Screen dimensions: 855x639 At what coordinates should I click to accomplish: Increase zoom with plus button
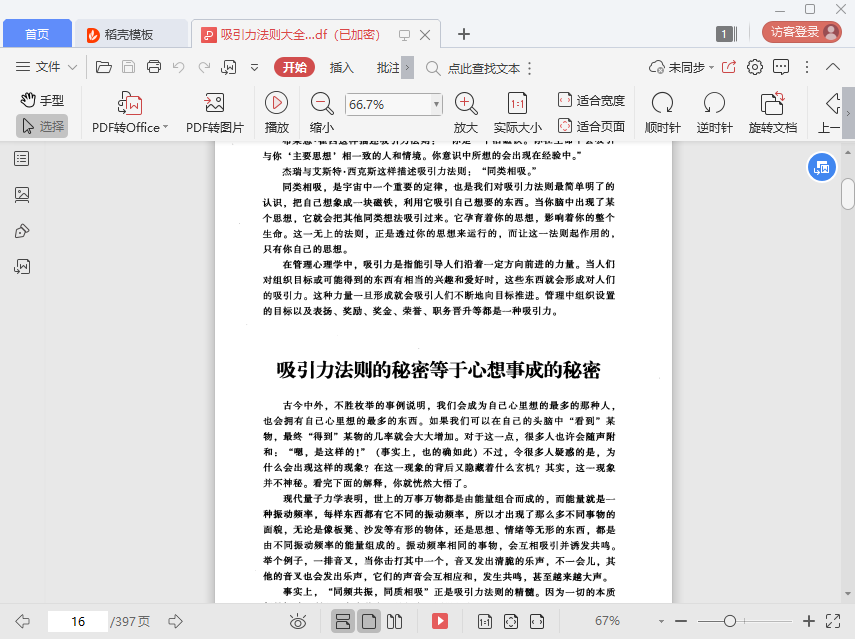coord(809,621)
